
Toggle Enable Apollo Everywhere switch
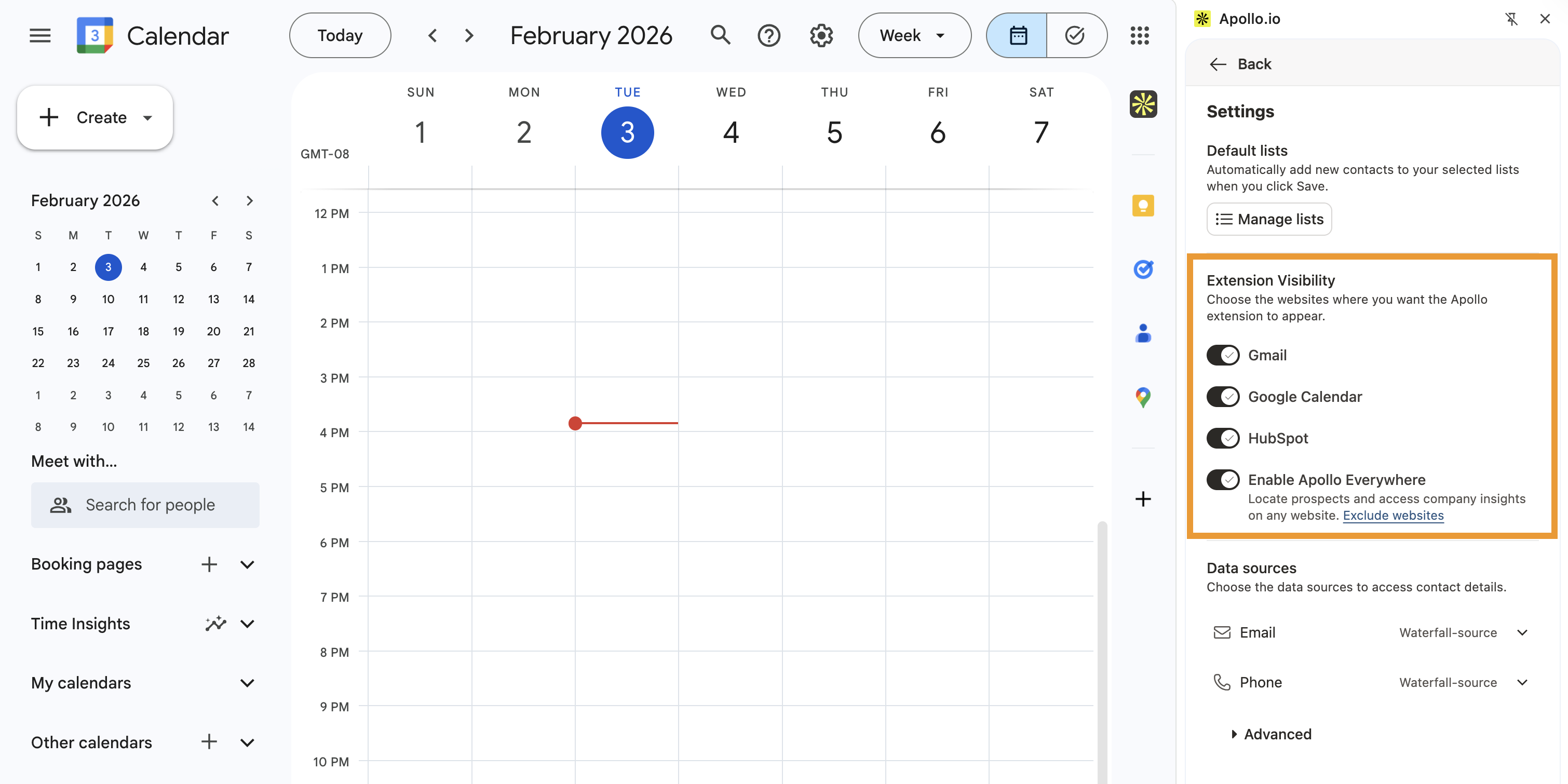1222,480
